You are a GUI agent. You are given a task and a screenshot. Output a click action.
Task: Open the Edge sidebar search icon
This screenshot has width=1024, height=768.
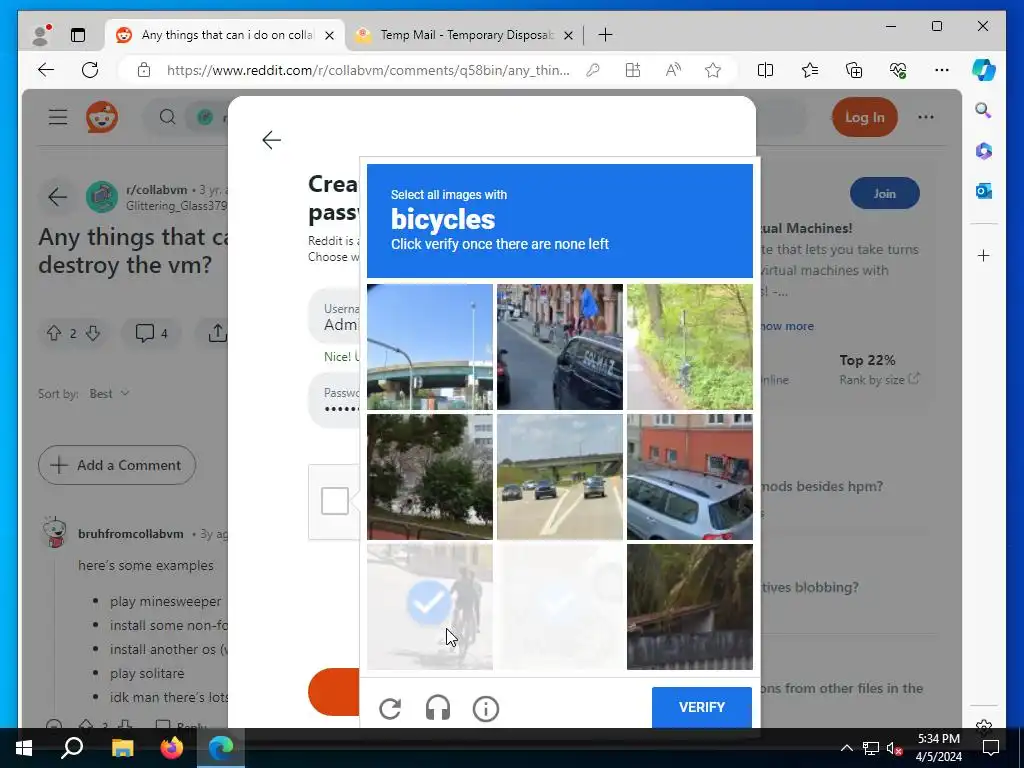point(984,110)
